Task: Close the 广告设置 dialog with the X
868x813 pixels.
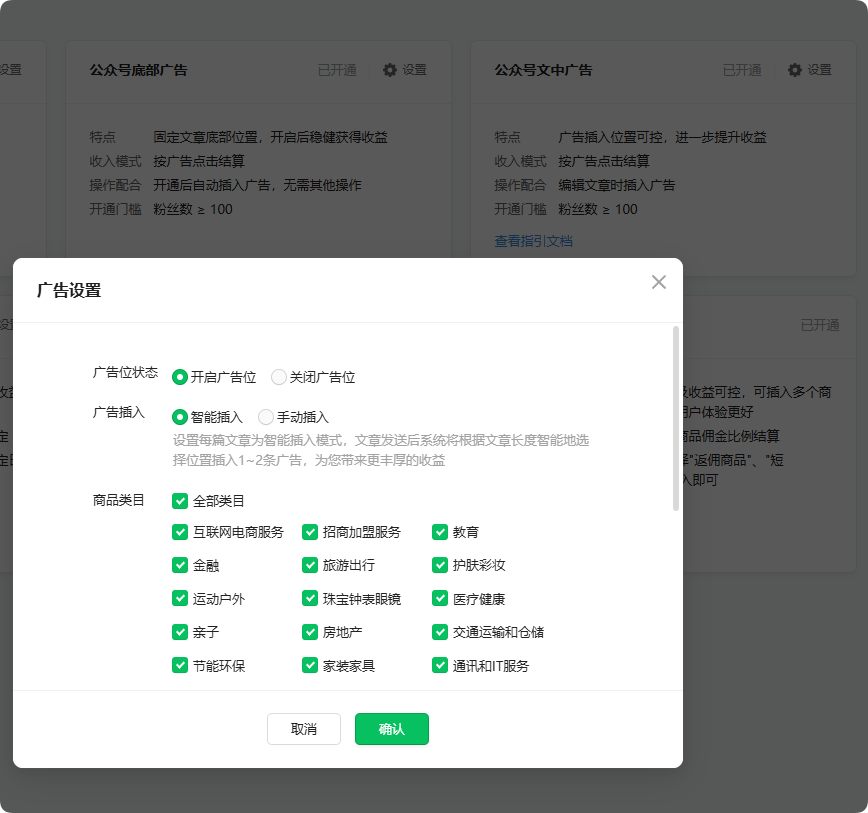Action: click(x=658, y=282)
